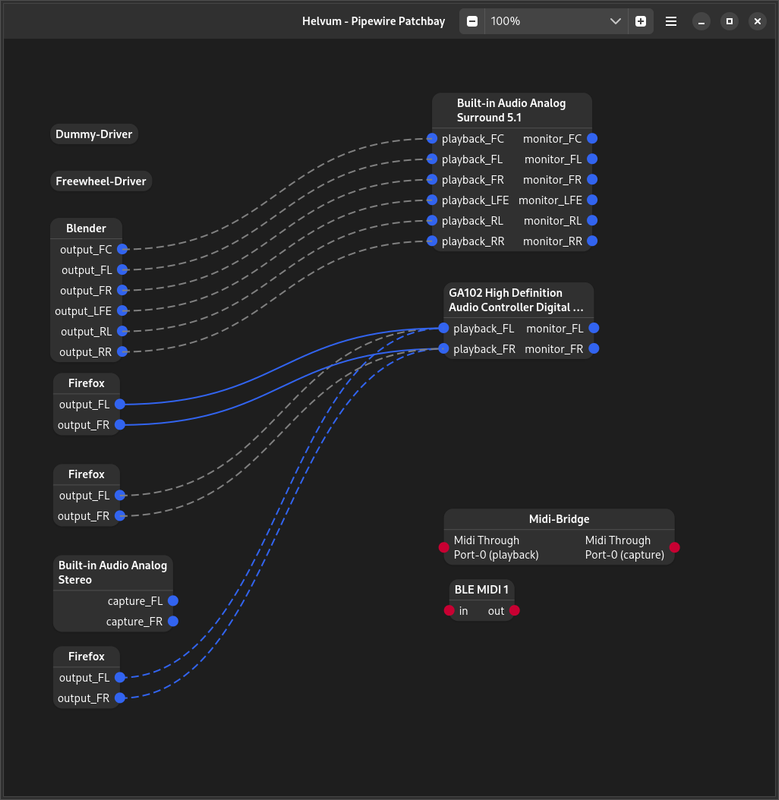779x800 pixels.
Task: Select the Midi-Bridge node title
Action: (559, 519)
